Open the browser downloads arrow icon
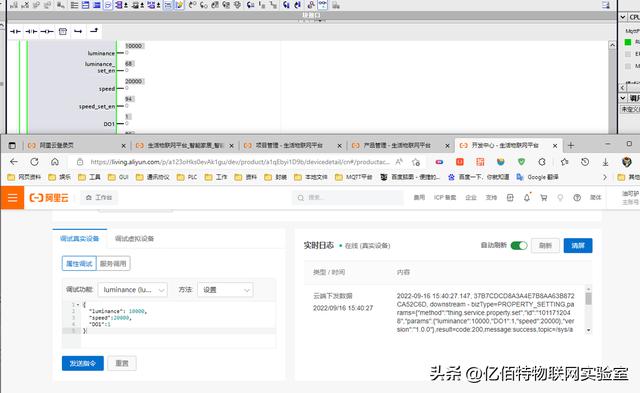 tap(605, 162)
